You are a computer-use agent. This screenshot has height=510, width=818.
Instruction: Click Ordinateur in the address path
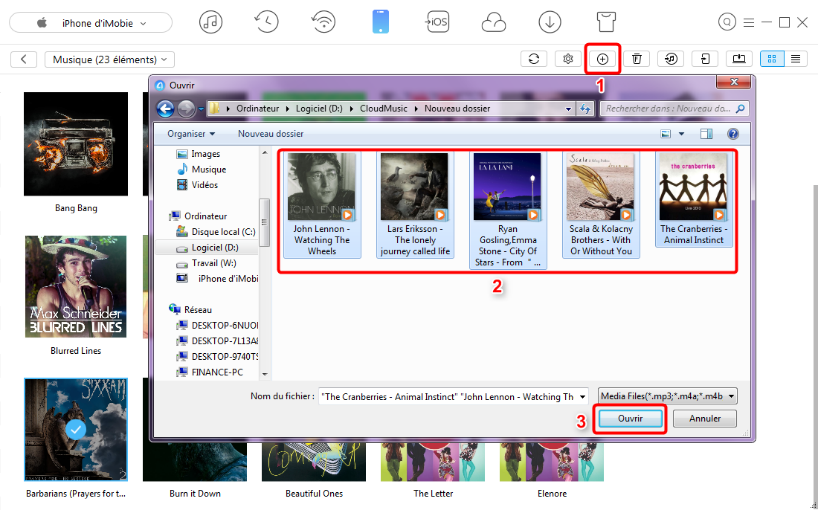point(258,108)
